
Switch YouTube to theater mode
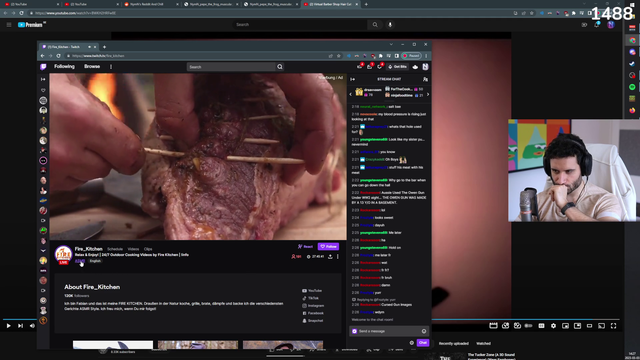tap(589, 326)
